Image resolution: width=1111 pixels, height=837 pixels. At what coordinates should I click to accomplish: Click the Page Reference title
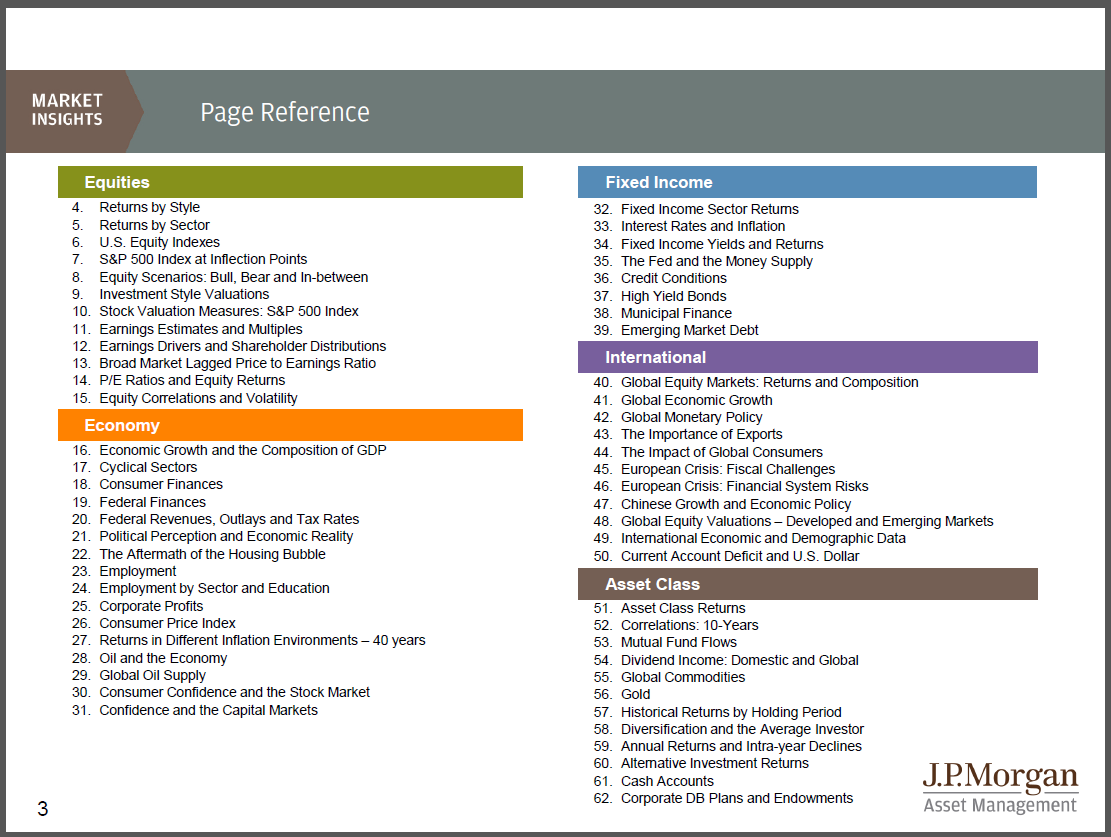[285, 112]
